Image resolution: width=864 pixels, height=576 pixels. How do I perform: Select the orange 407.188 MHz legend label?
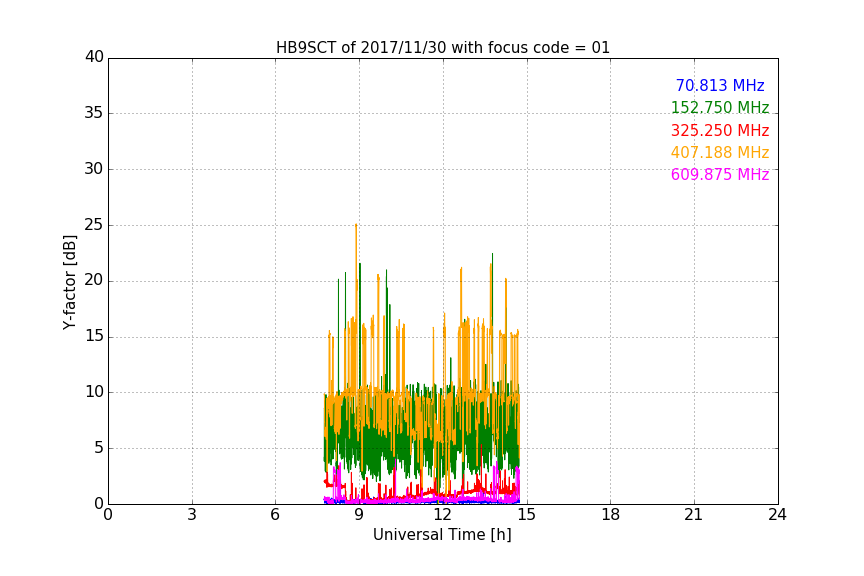point(720,152)
